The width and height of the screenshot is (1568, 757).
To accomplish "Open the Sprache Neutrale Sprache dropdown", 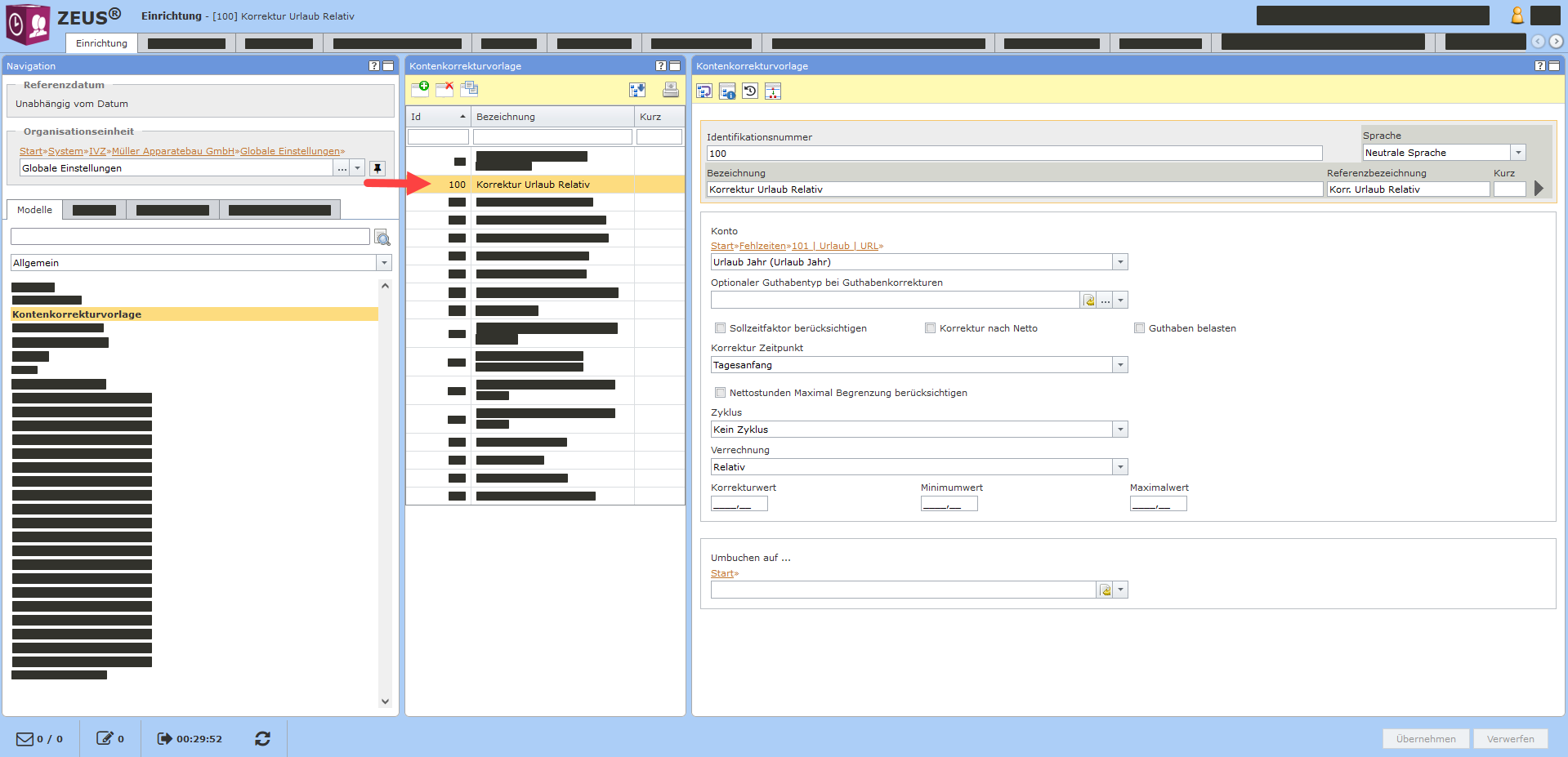I will click(1517, 153).
